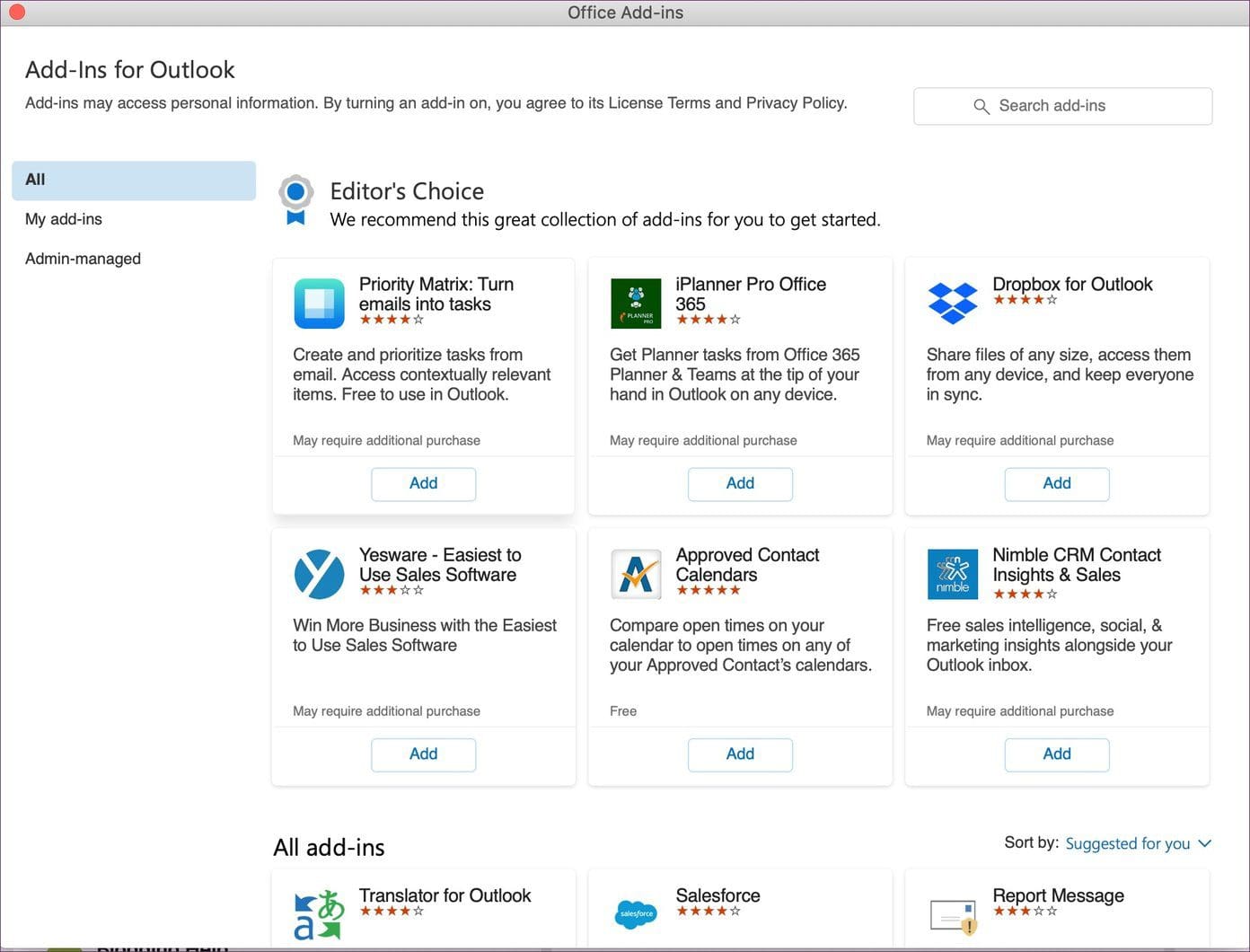
Task: Open Nimble CRM Contact Insights title
Action: click(1077, 565)
